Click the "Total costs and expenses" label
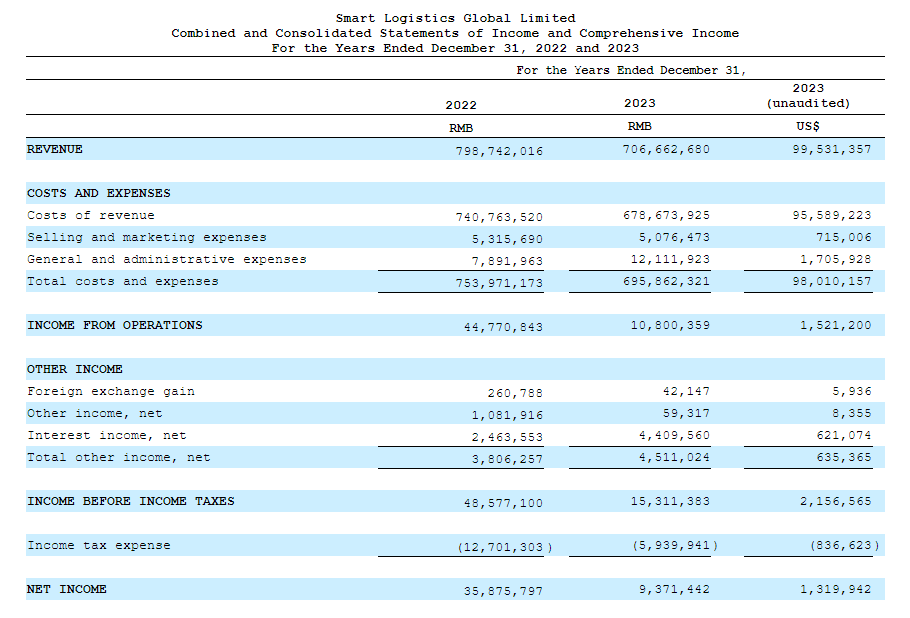 pyautogui.click(x=122, y=281)
